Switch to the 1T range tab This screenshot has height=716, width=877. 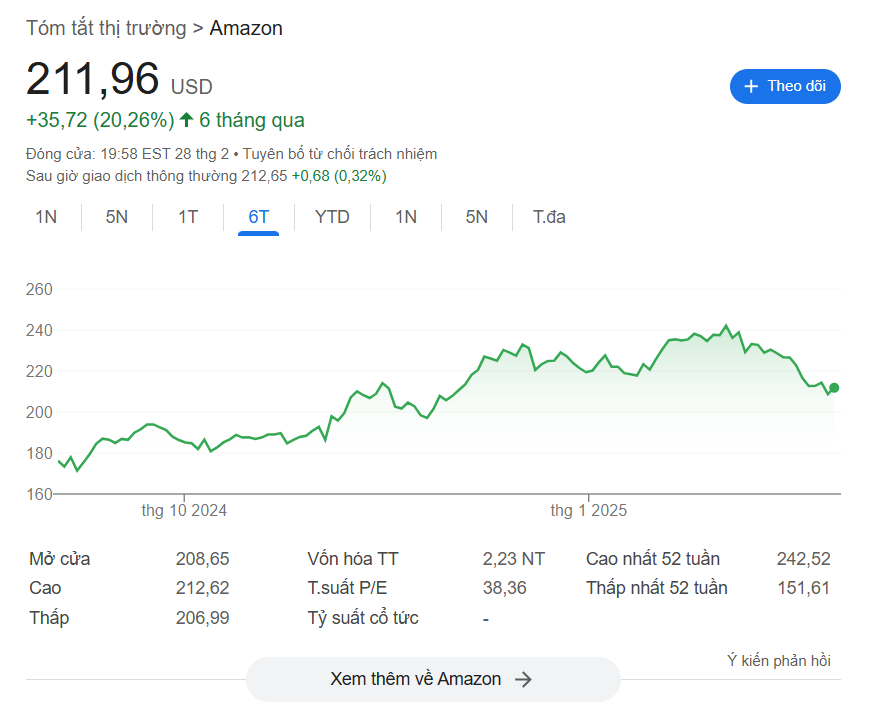click(x=188, y=217)
